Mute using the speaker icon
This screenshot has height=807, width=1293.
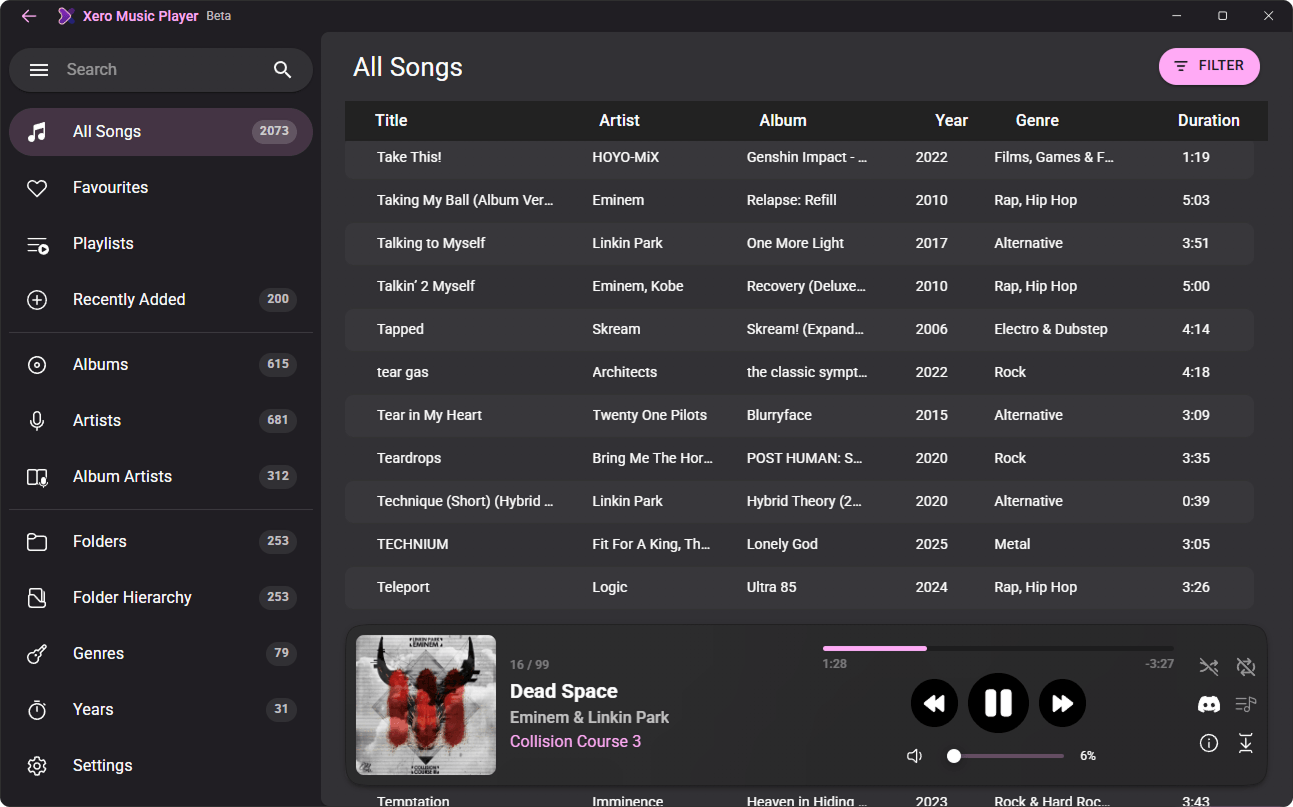click(914, 756)
